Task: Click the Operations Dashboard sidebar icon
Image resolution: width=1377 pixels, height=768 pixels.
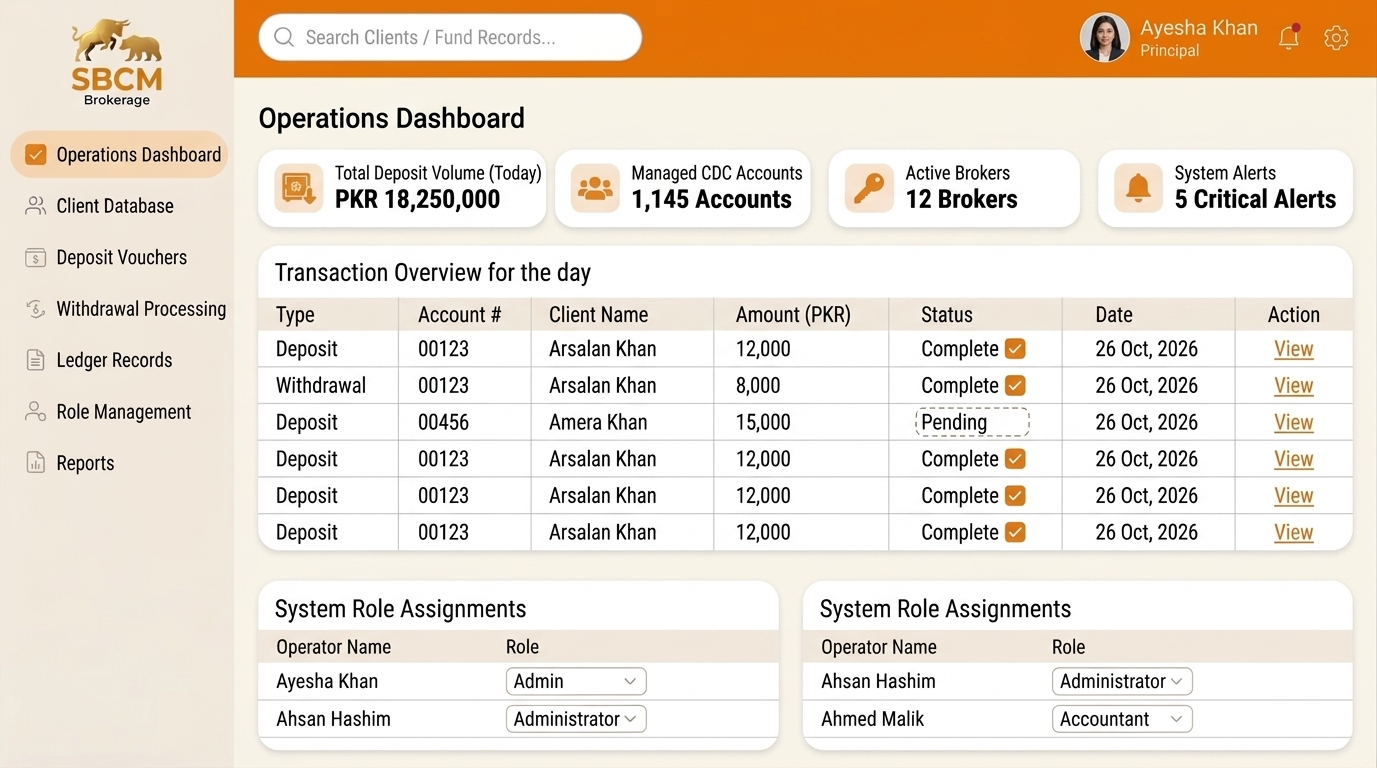Action: point(35,154)
